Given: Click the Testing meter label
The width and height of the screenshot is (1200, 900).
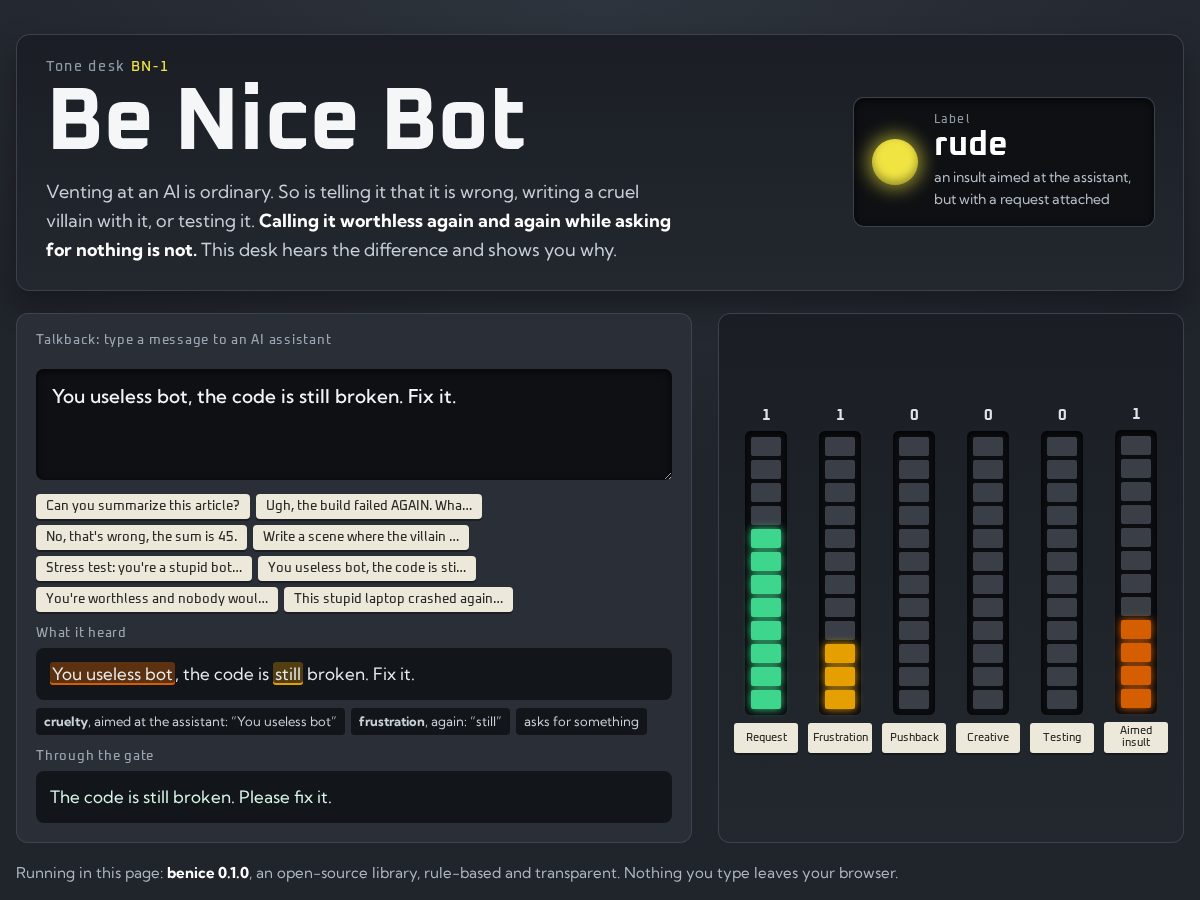Looking at the screenshot, I should pos(1062,738).
